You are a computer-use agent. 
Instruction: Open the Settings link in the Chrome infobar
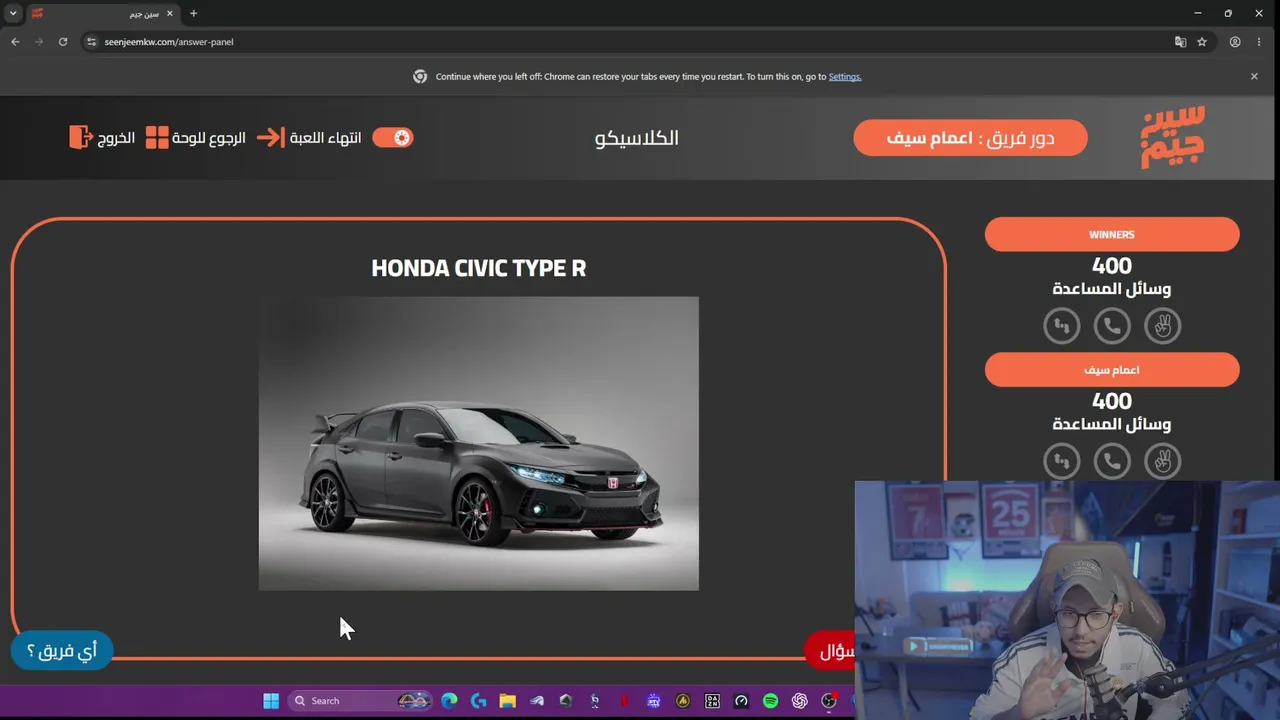click(x=845, y=77)
